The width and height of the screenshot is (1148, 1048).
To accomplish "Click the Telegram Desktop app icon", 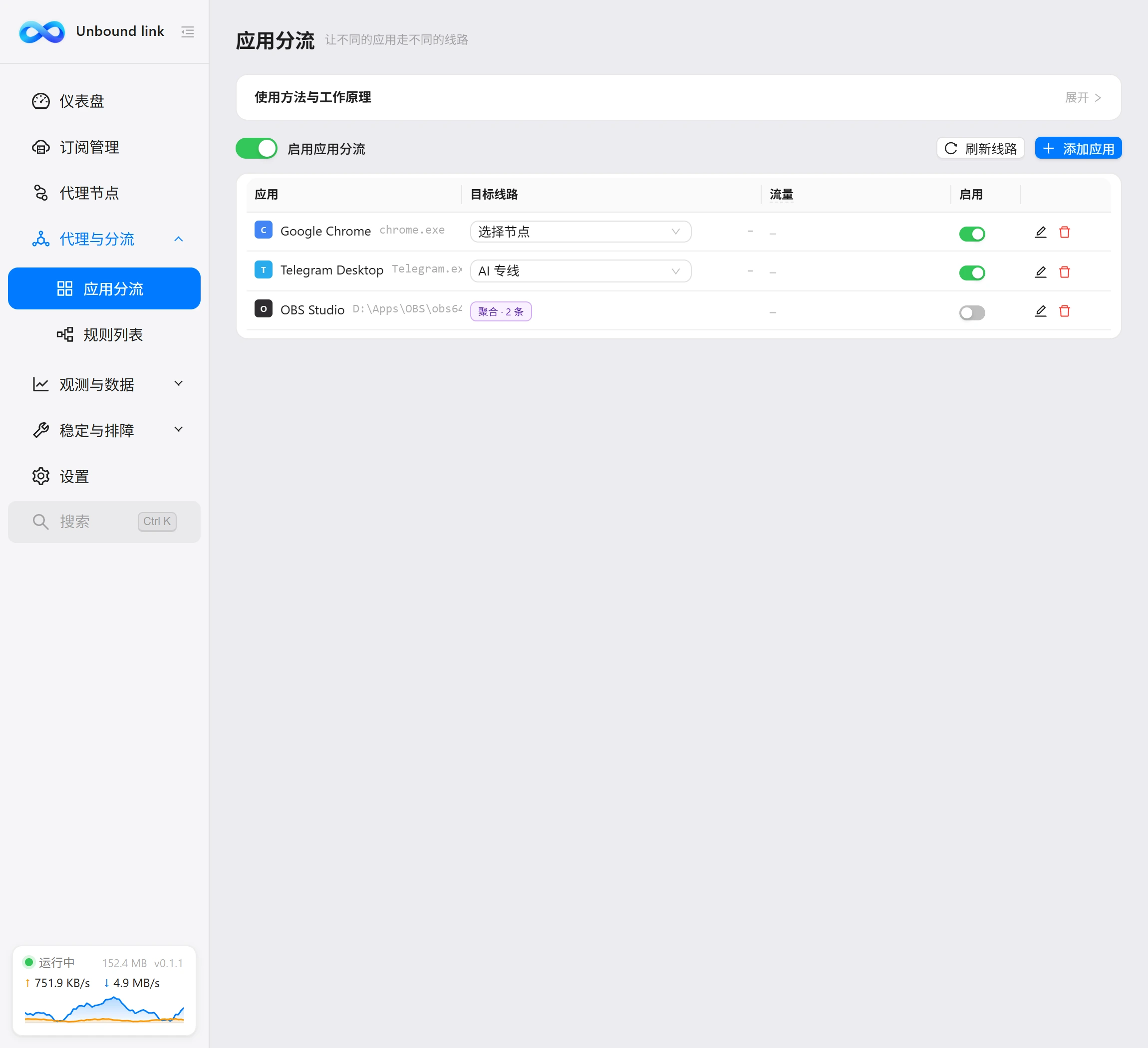I will (263, 269).
